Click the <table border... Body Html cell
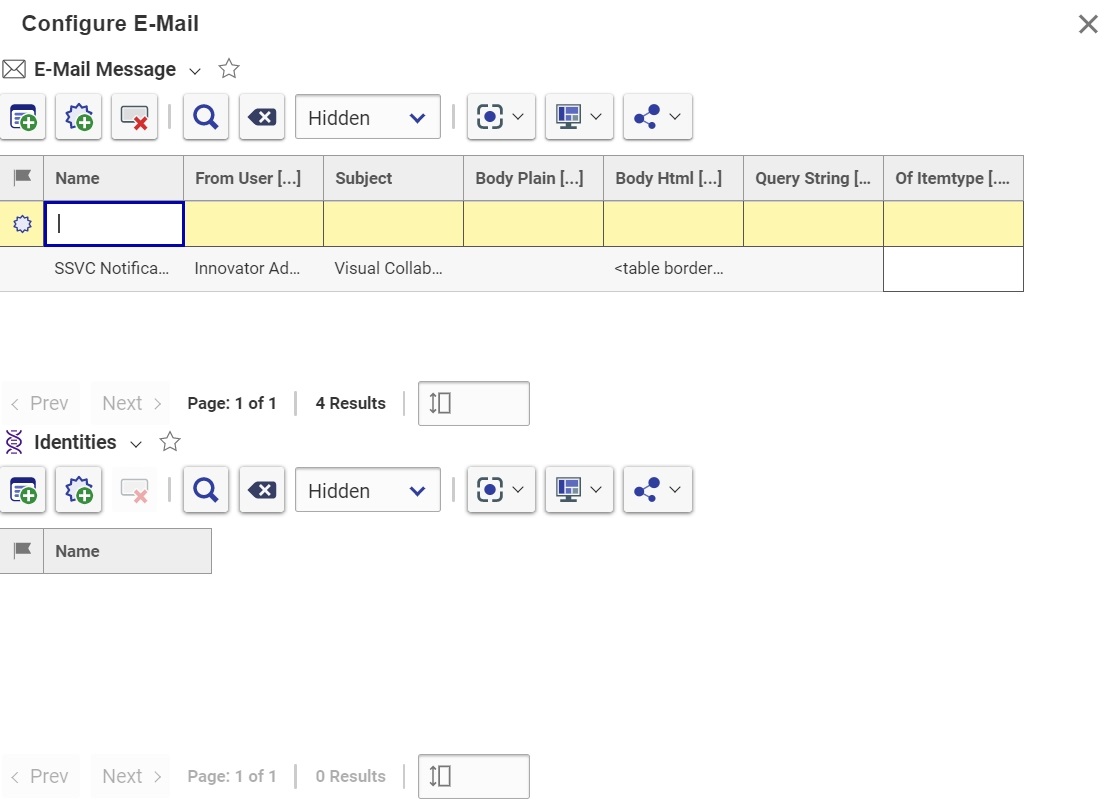 coord(673,269)
